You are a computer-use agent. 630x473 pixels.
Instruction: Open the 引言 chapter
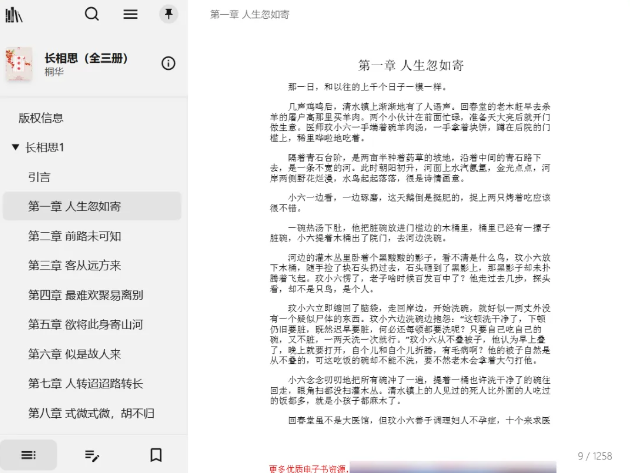pyautogui.click(x=39, y=177)
